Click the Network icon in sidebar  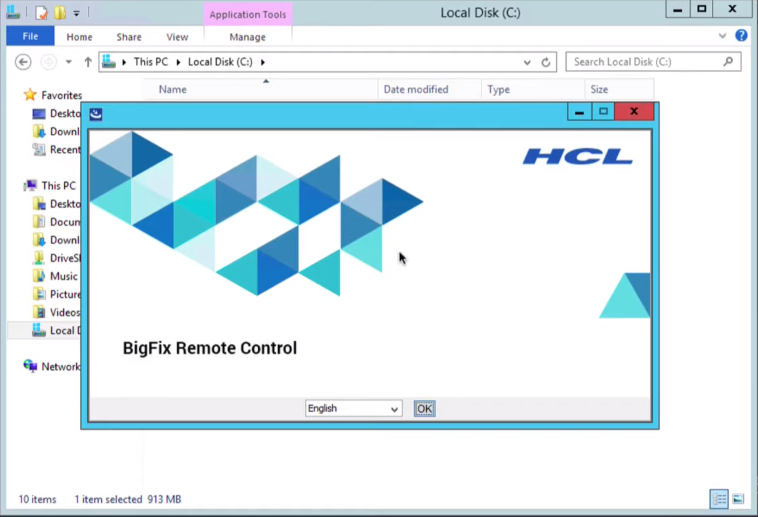(30, 366)
